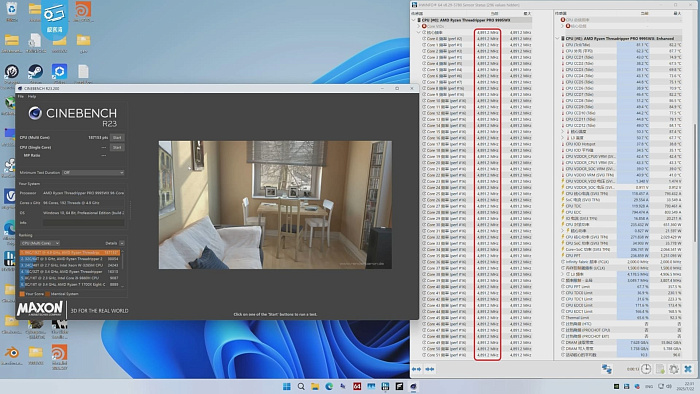Open Minimum Test Duration dropdown

pos(93,173)
